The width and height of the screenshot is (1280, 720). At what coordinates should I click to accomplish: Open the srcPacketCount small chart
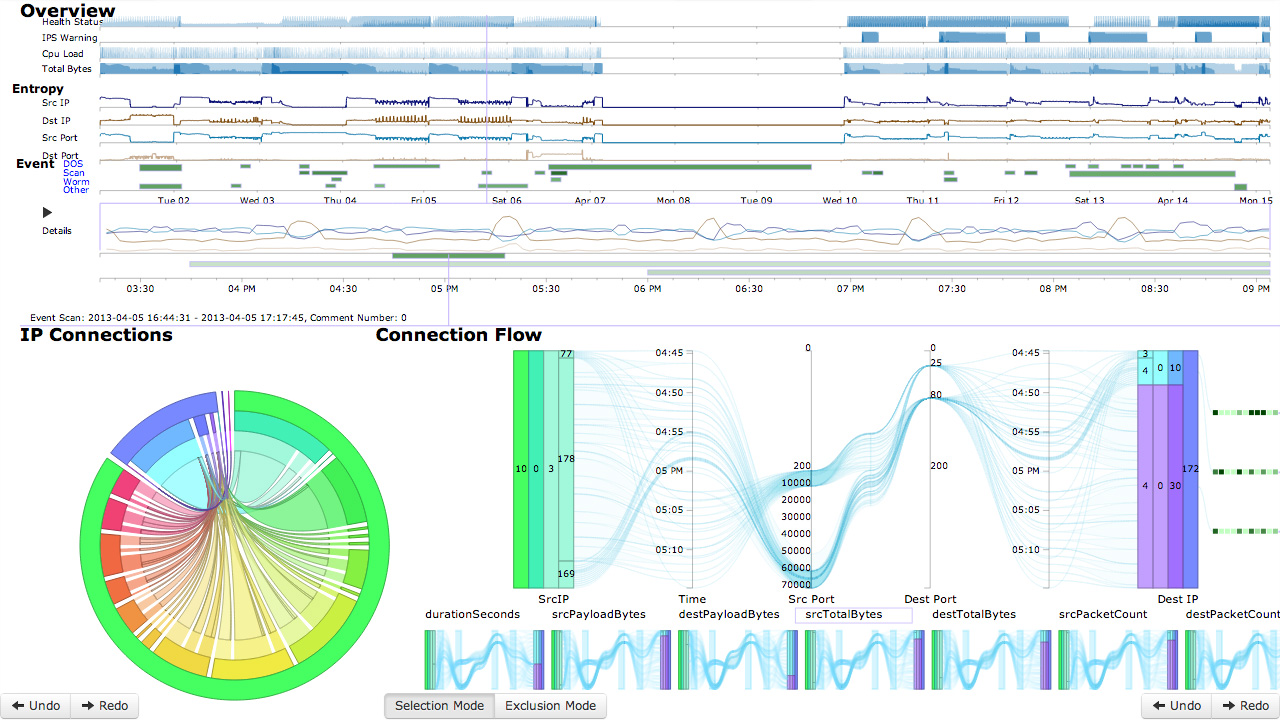pyautogui.click(x=1118, y=660)
